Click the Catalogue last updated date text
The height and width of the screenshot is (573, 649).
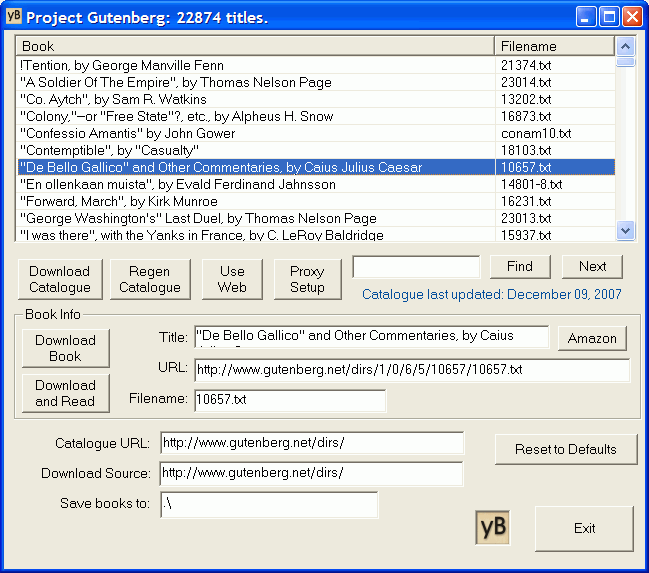click(x=492, y=294)
